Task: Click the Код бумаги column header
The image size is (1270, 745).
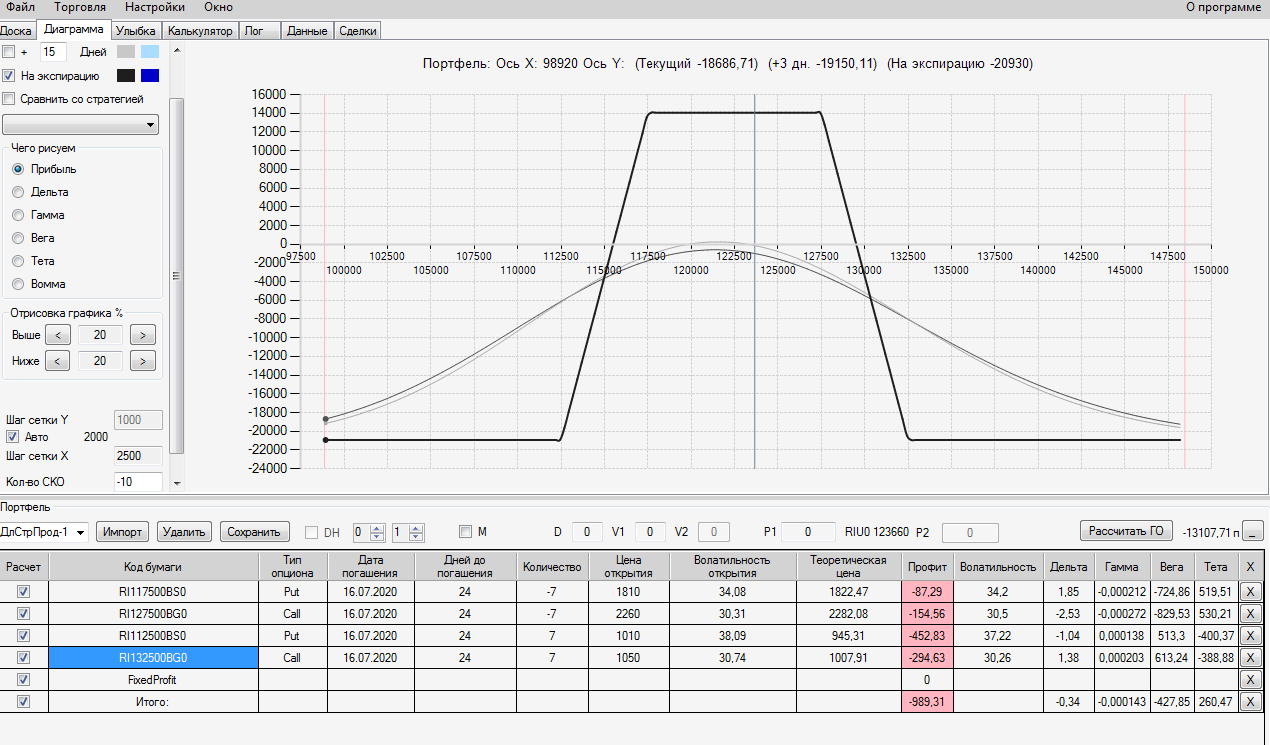Action: (153, 566)
